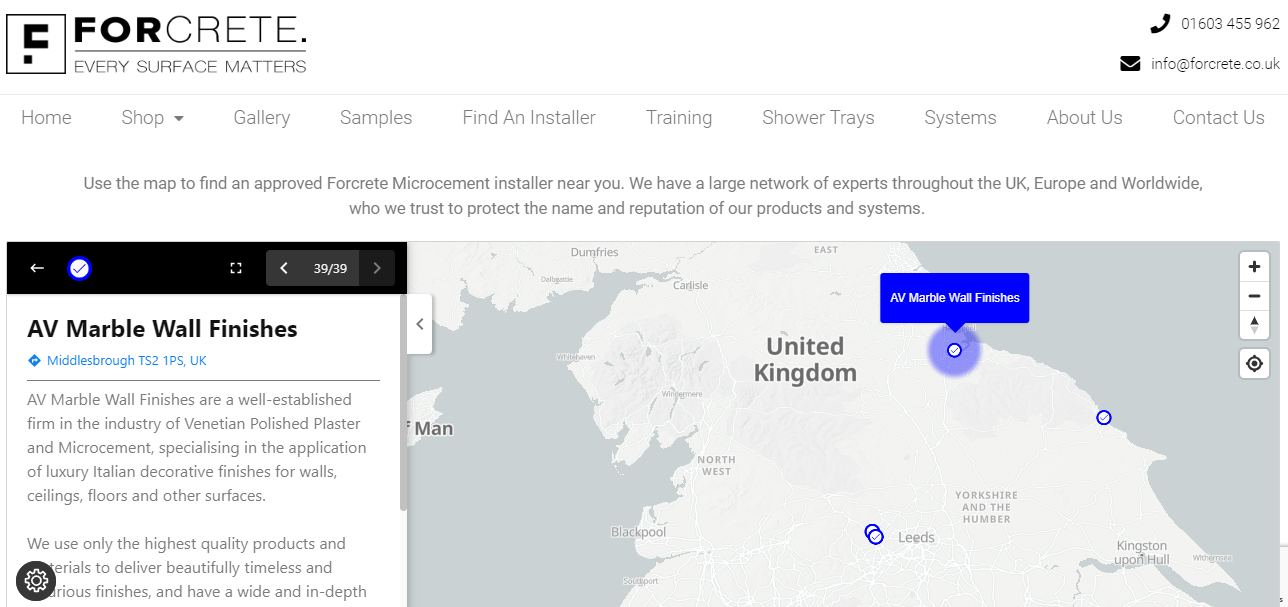The height and width of the screenshot is (607, 1288).
Task: Select the map marker near Leeds
Action: point(875,536)
